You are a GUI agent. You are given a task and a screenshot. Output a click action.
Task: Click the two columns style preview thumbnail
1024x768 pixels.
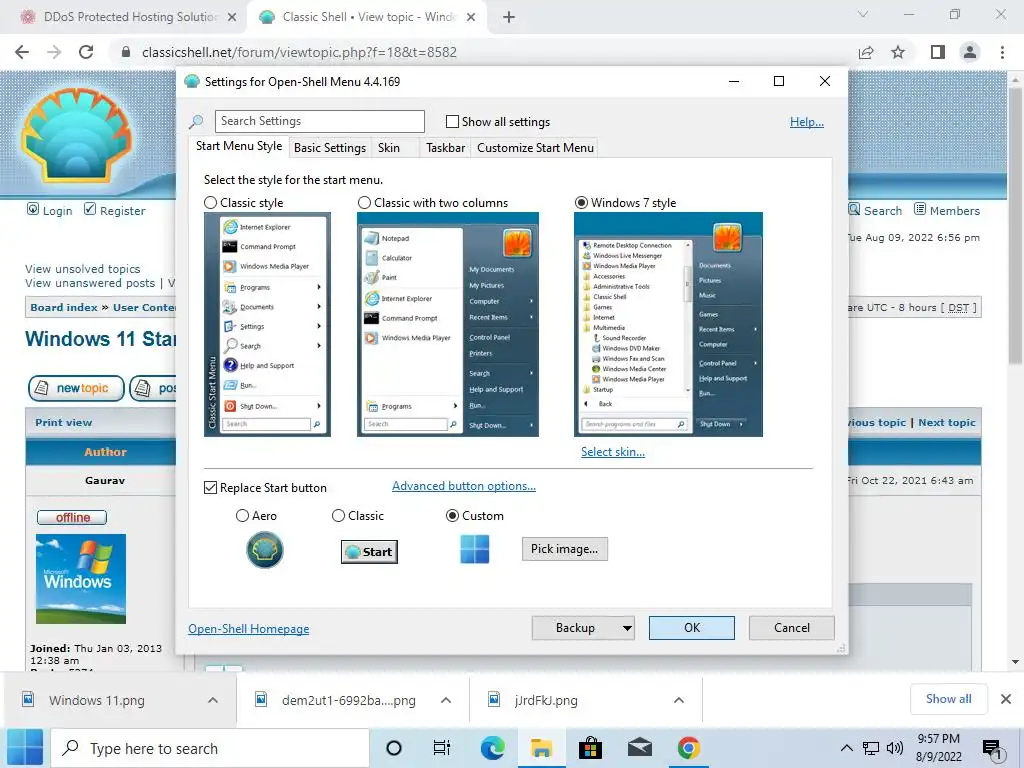447,325
